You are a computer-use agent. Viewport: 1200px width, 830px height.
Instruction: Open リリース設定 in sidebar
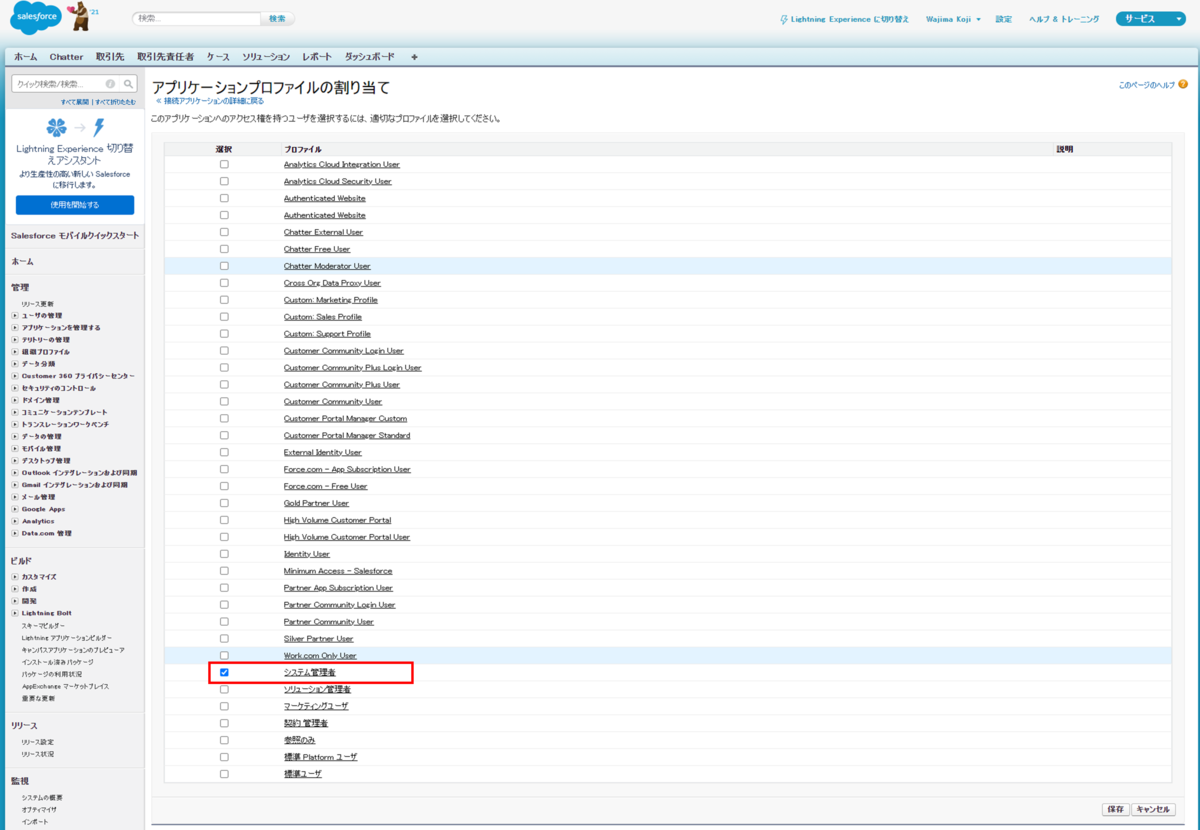click(38, 742)
